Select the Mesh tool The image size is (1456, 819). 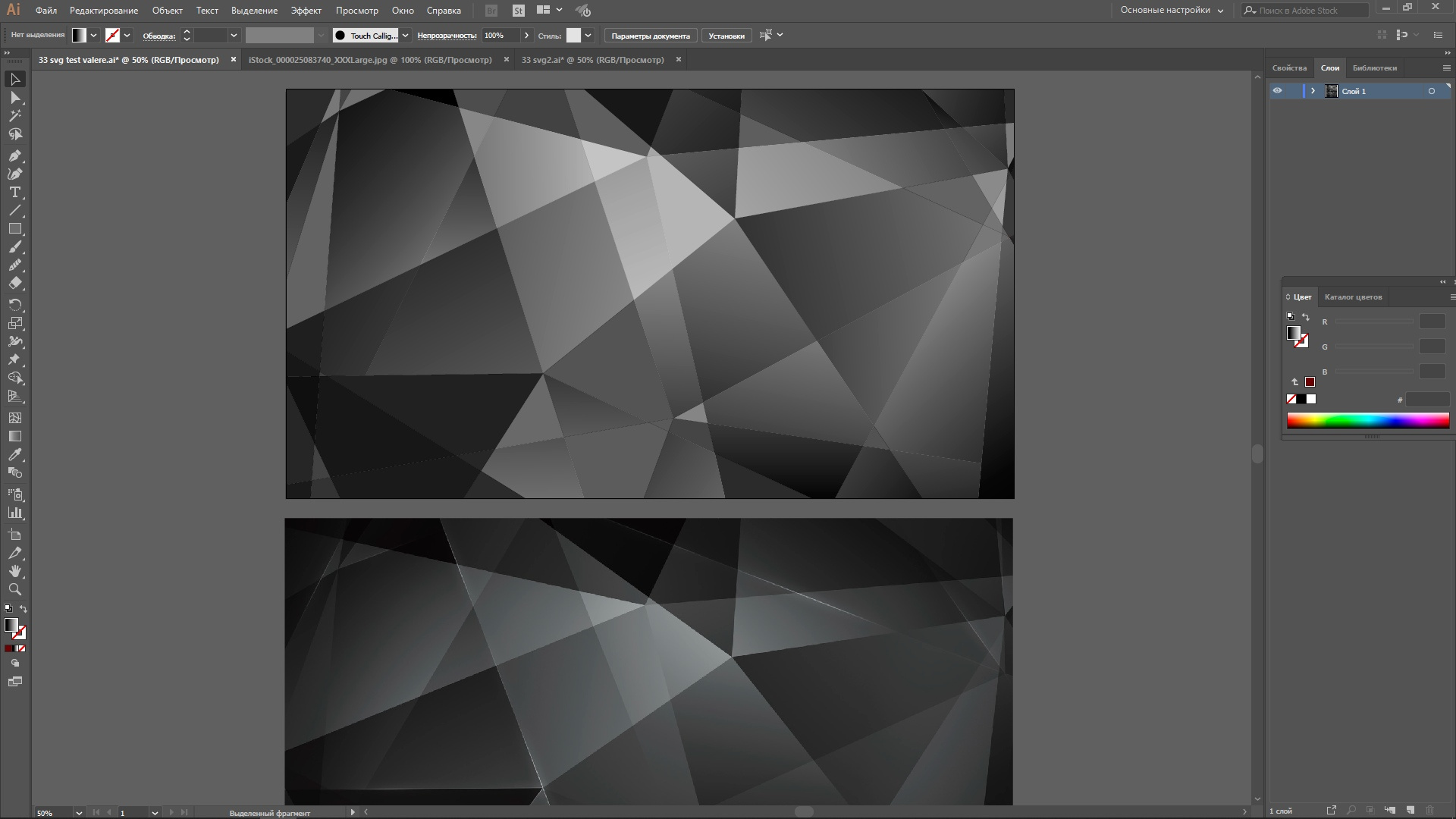pyautogui.click(x=15, y=418)
